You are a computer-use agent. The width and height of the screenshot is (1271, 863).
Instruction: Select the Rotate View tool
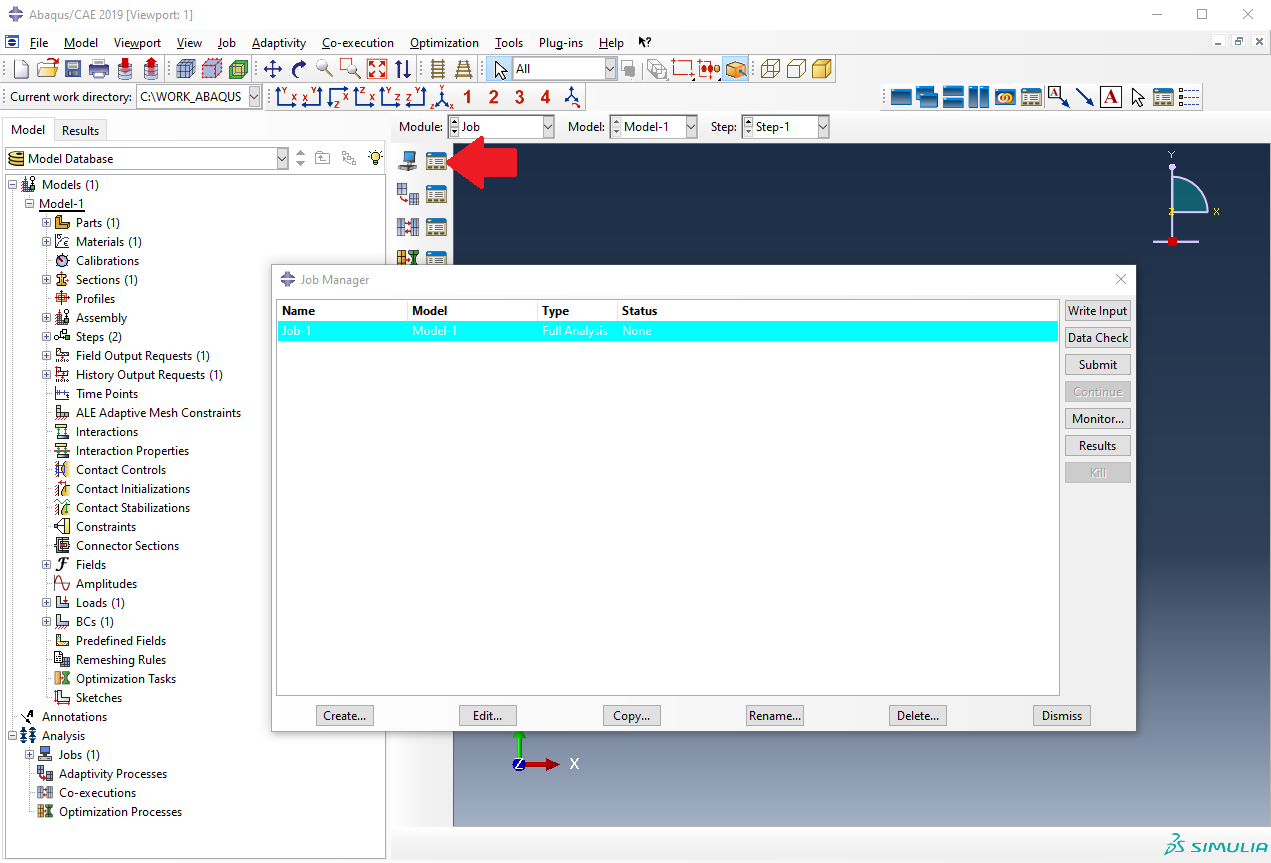(299, 69)
